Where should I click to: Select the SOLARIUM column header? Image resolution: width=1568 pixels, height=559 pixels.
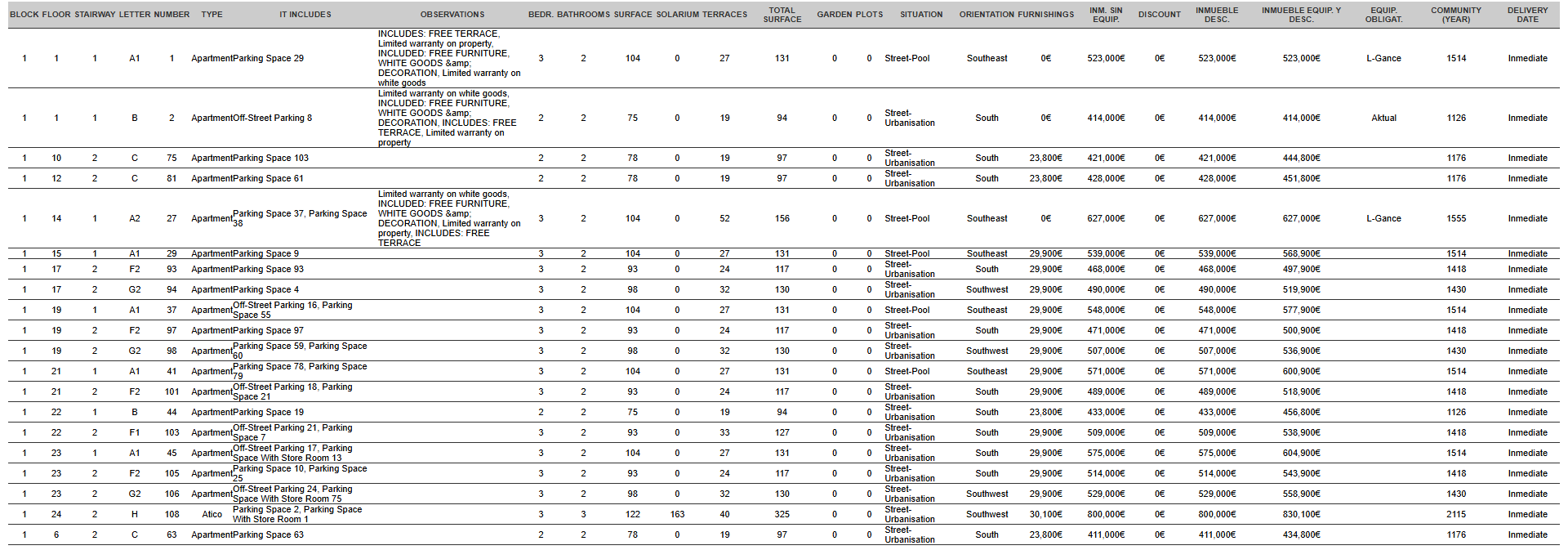[677, 15]
